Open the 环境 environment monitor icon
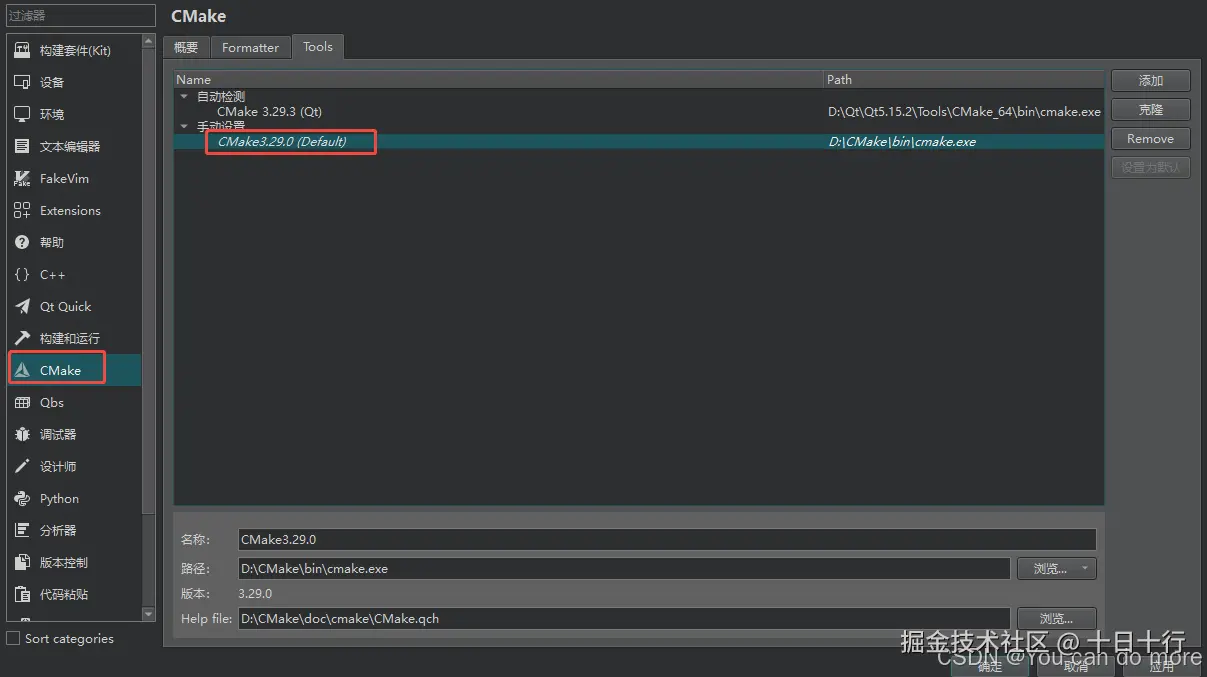The width and height of the screenshot is (1207, 677). (22, 114)
